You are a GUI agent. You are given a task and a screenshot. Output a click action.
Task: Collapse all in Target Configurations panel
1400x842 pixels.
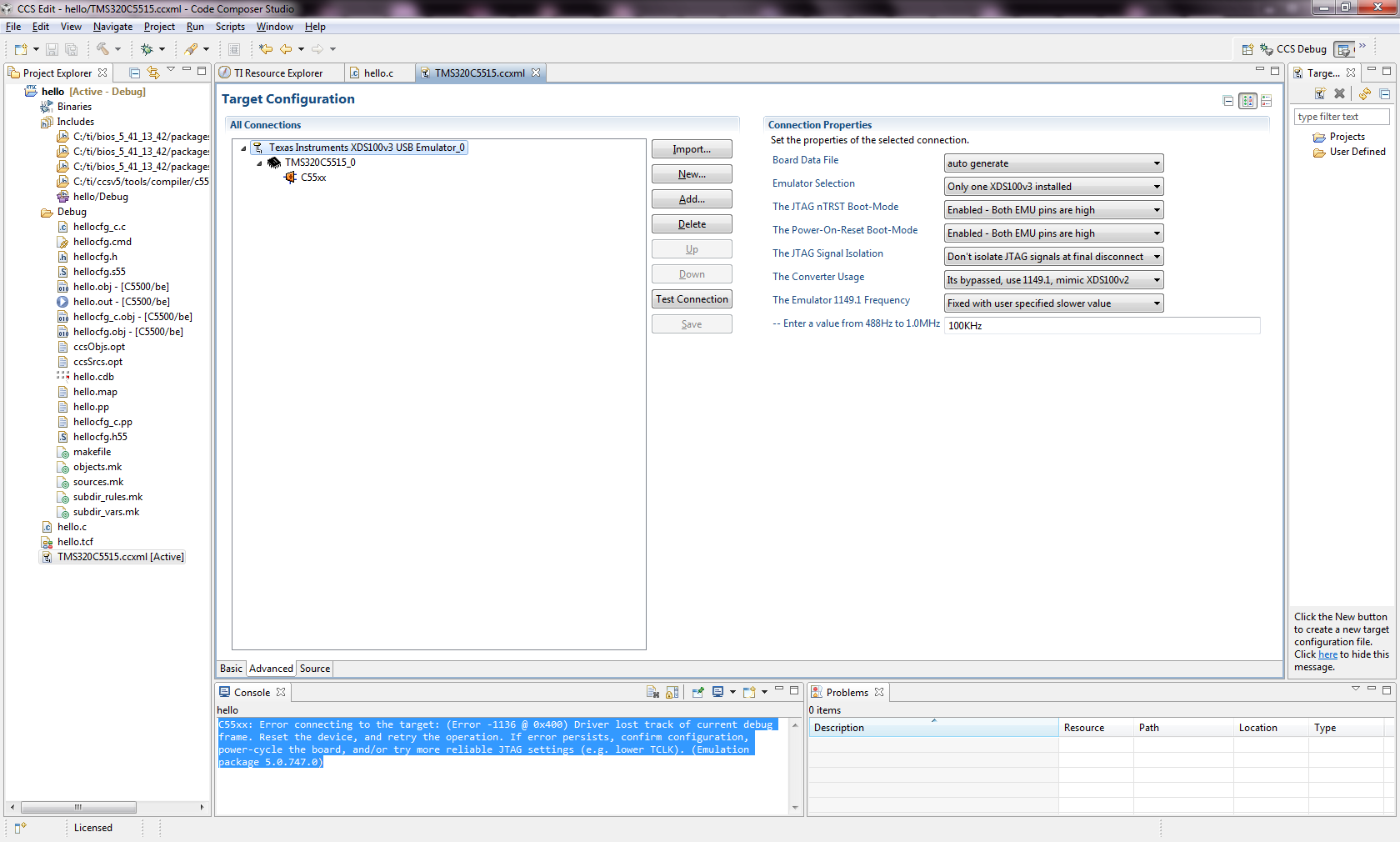coord(1384,93)
